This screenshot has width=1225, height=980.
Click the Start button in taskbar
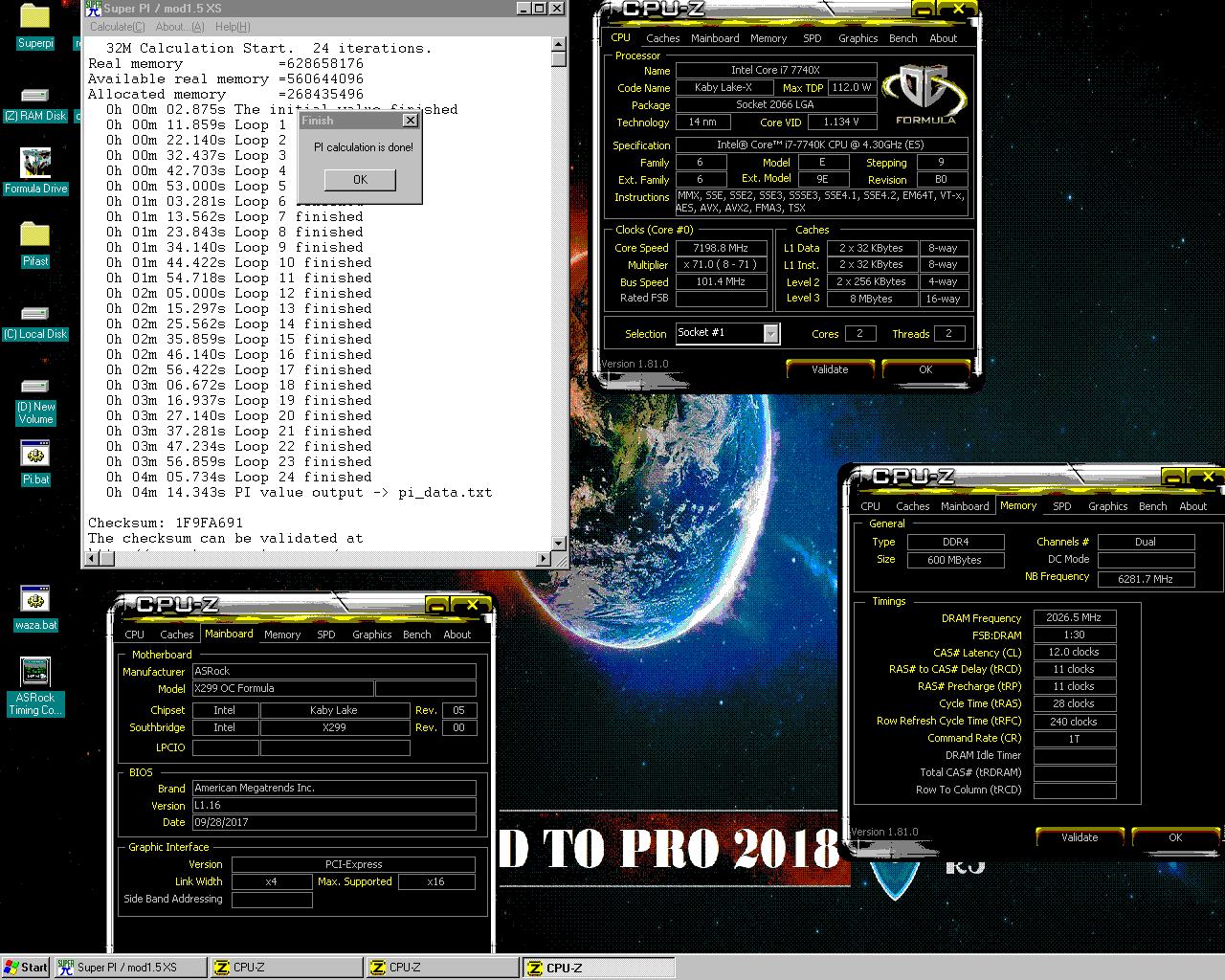(26, 968)
